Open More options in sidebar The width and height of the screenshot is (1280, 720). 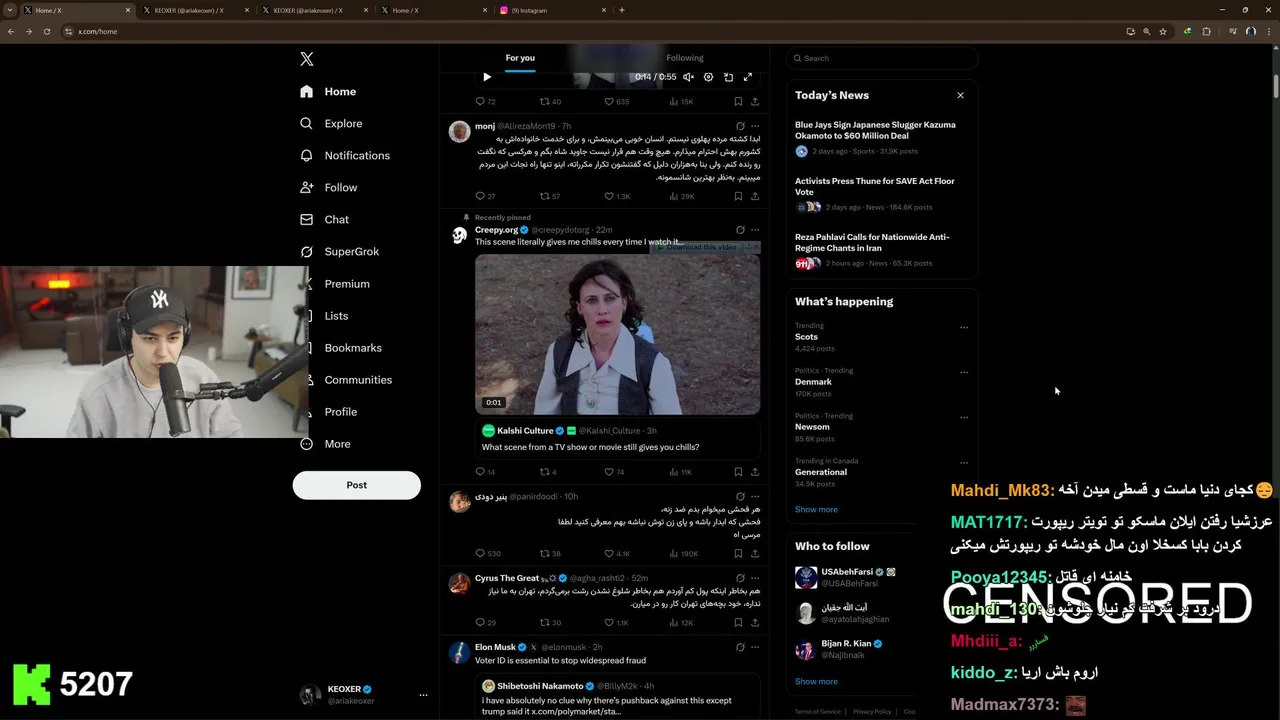coord(325,443)
